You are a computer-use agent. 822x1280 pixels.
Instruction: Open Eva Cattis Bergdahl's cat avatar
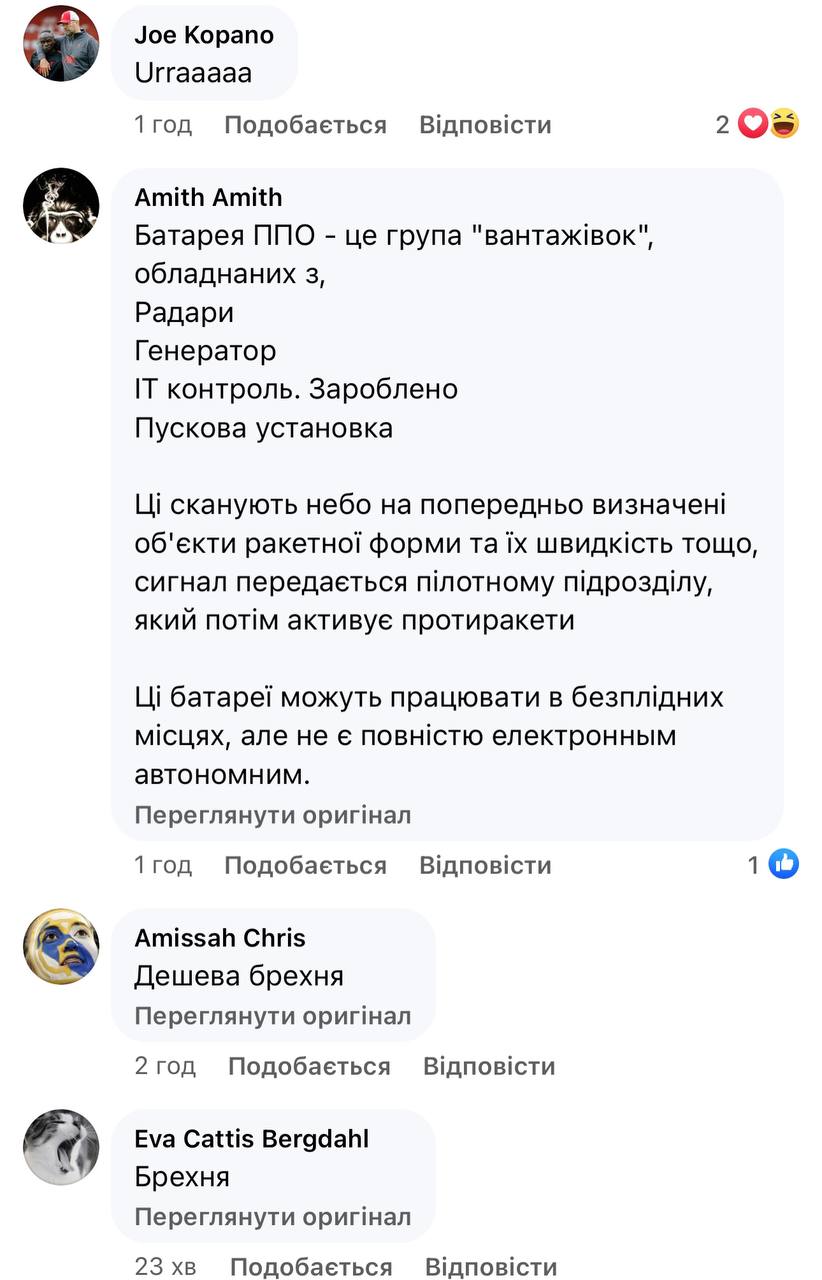tap(61, 1147)
